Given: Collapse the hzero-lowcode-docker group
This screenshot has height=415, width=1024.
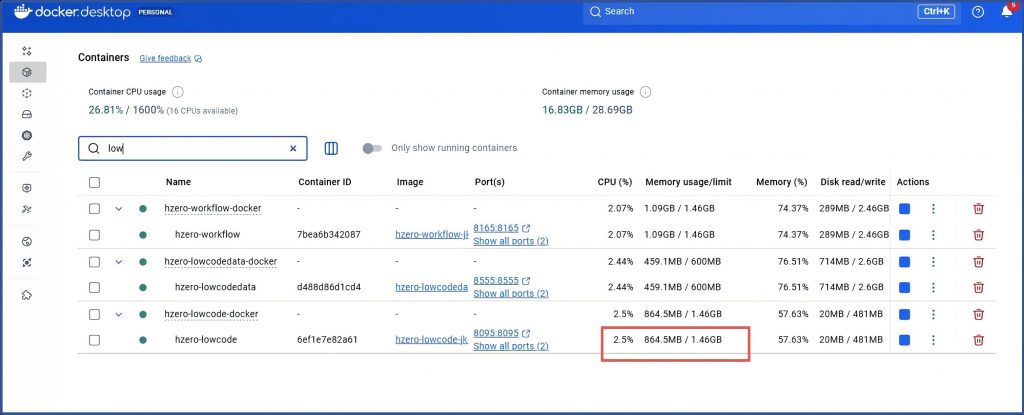Looking at the screenshot, I should [x=119, y=314].
